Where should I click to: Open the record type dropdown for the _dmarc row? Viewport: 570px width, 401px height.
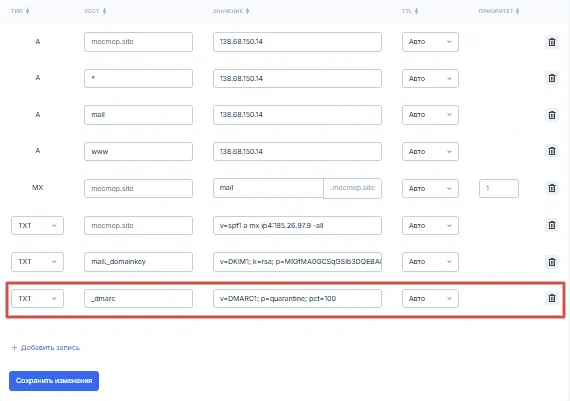point(37,298)
